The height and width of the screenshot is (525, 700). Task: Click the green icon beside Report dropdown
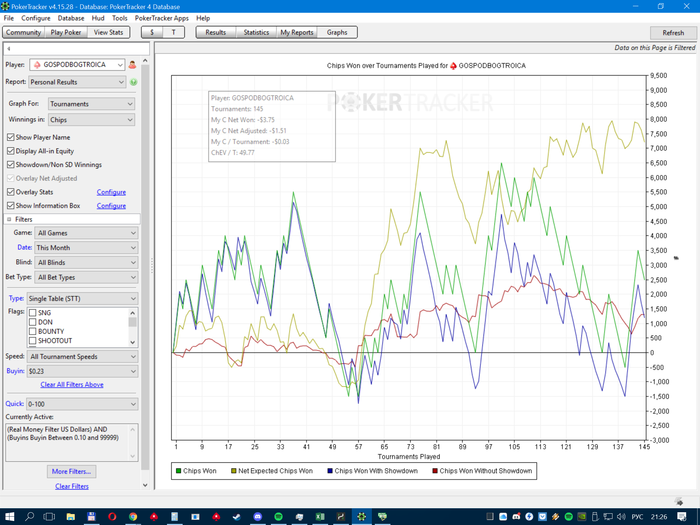tap(133, 82)
